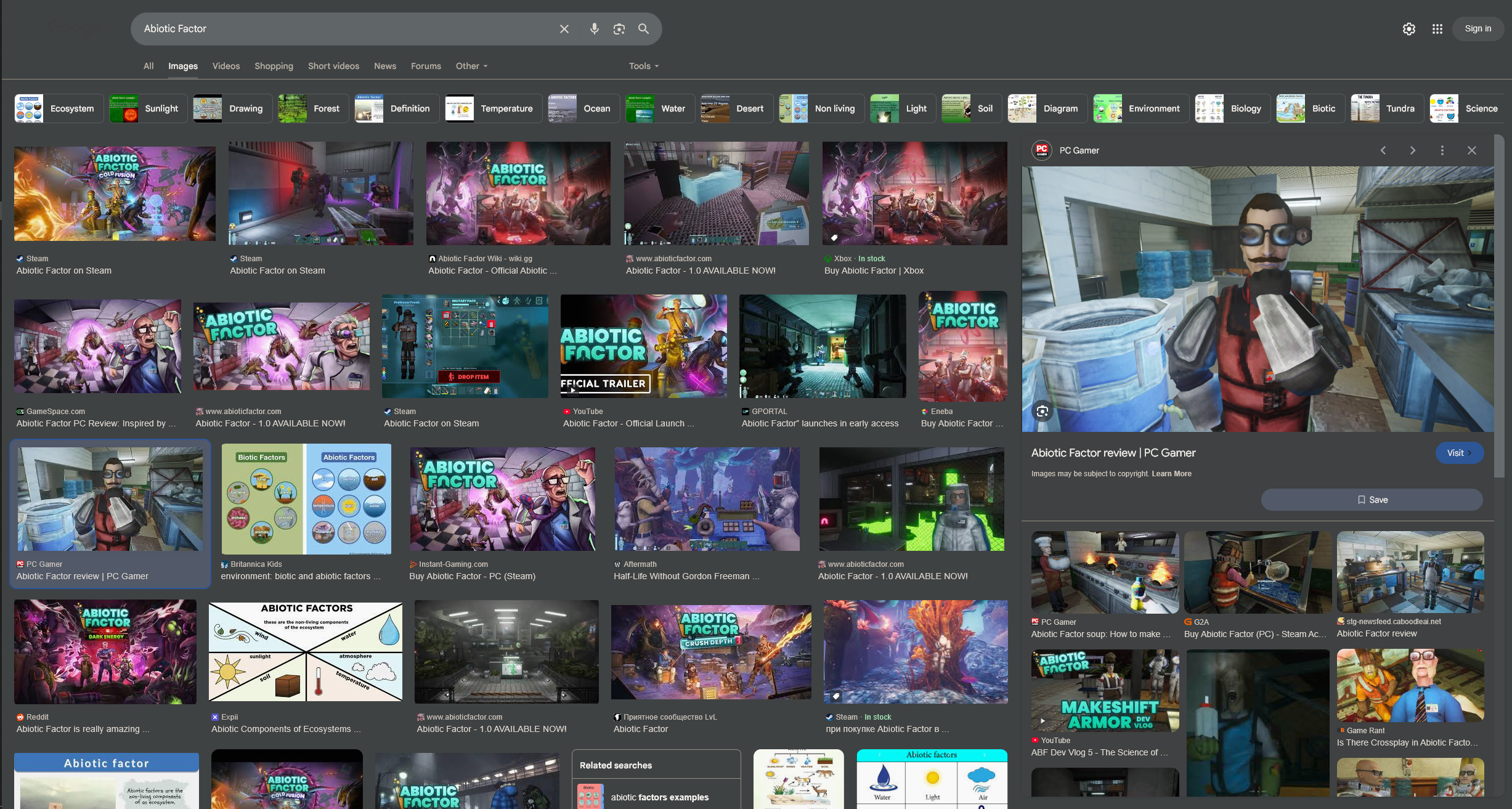Switch to the Videos tab
The width and height of the screenshot is (1512, 809).
pos(226,66)
